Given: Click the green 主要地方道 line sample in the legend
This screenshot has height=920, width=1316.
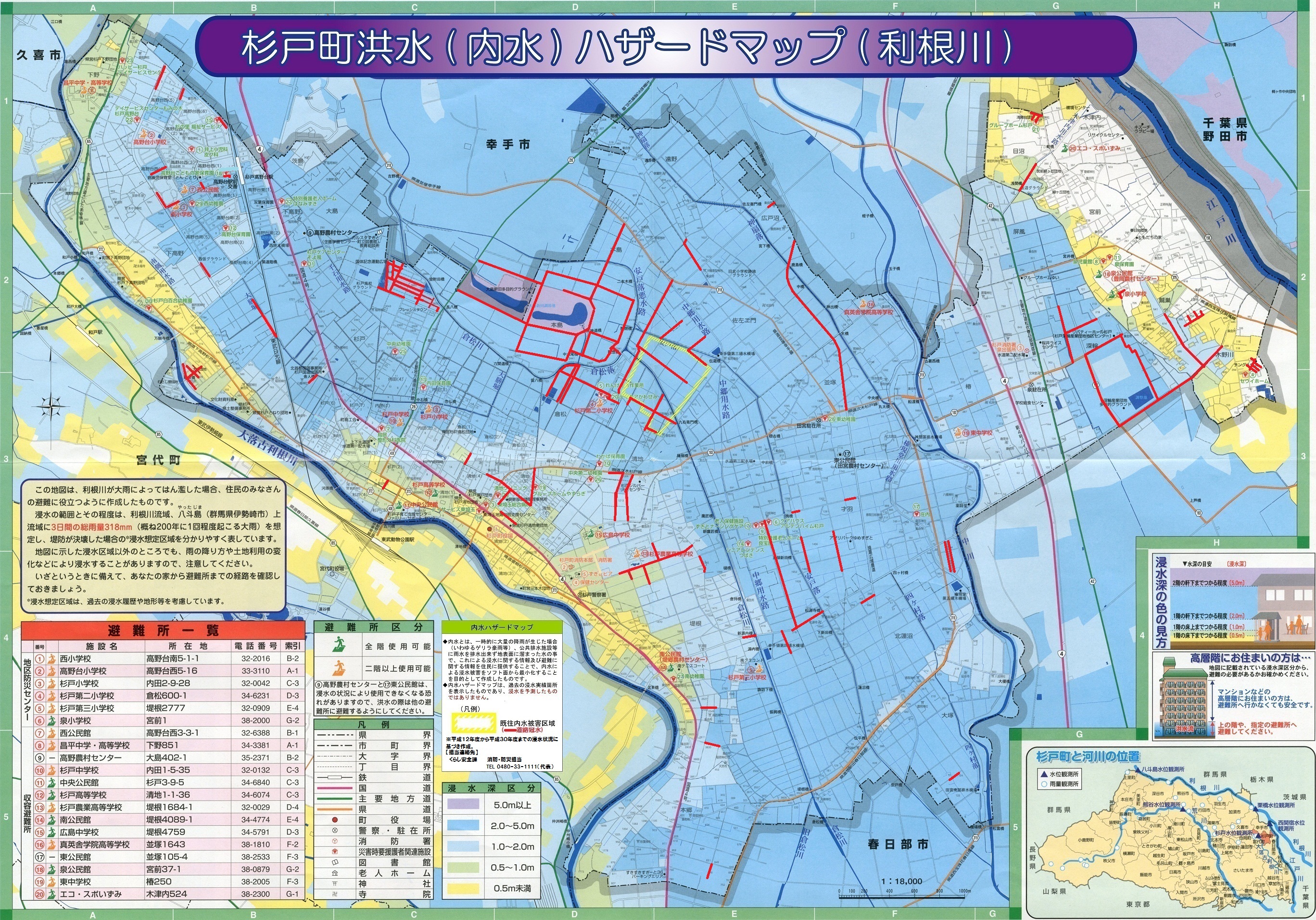Looking at the screenshot, I should click(x=335, y=798).
